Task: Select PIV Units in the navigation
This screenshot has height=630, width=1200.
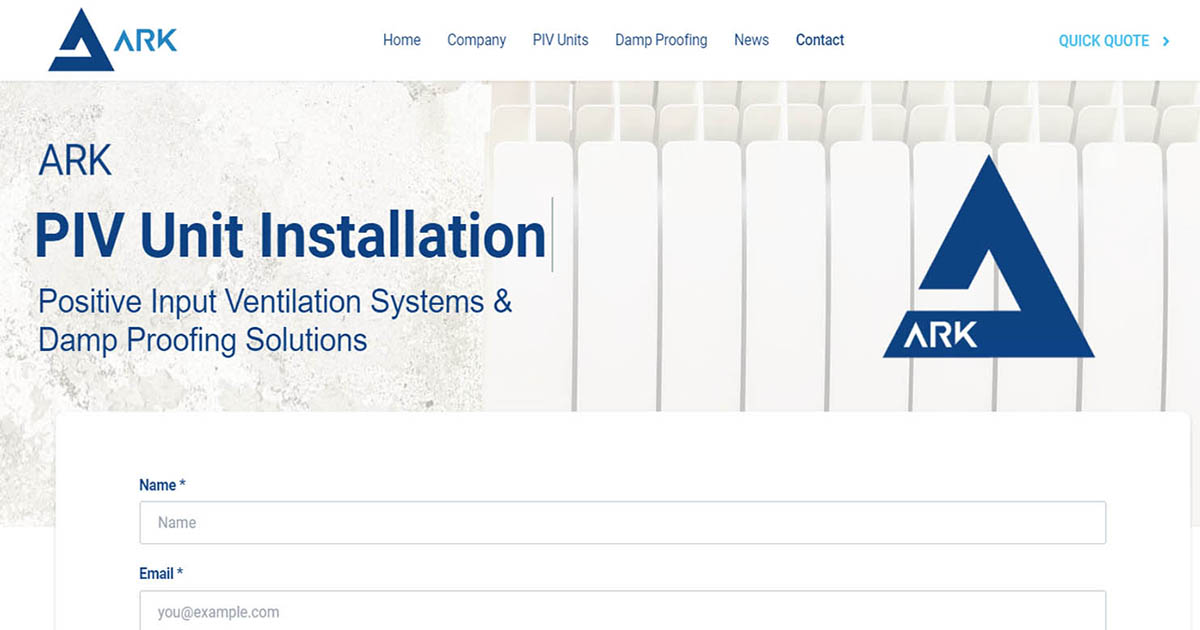Action: click(560, 40)
